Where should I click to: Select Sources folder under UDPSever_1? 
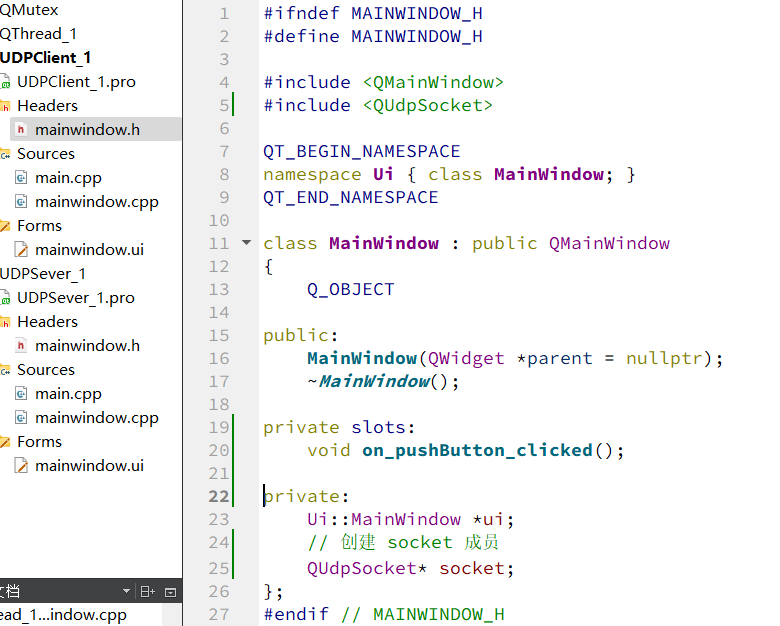(x=46, y=370)
